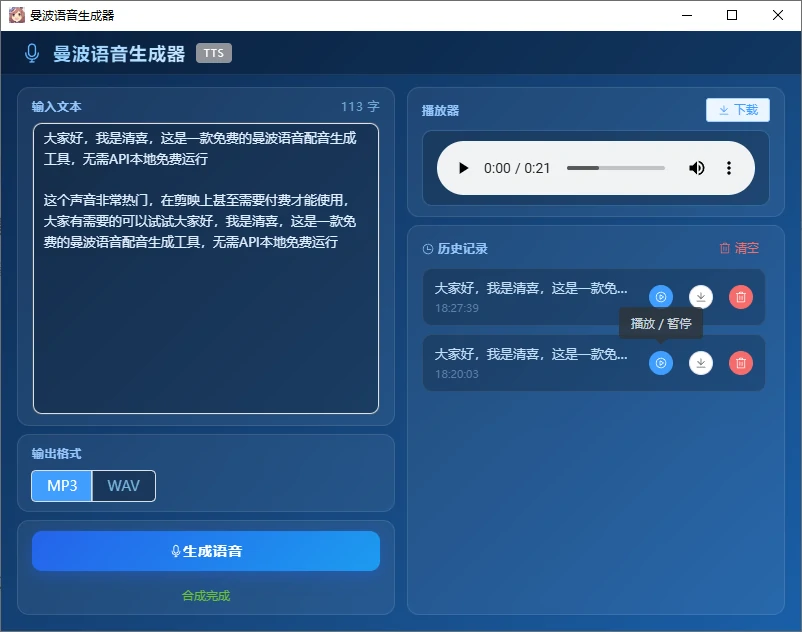Click the 生成语音 button
Viewport: 802px width, 632px height.
click(206, 551)
